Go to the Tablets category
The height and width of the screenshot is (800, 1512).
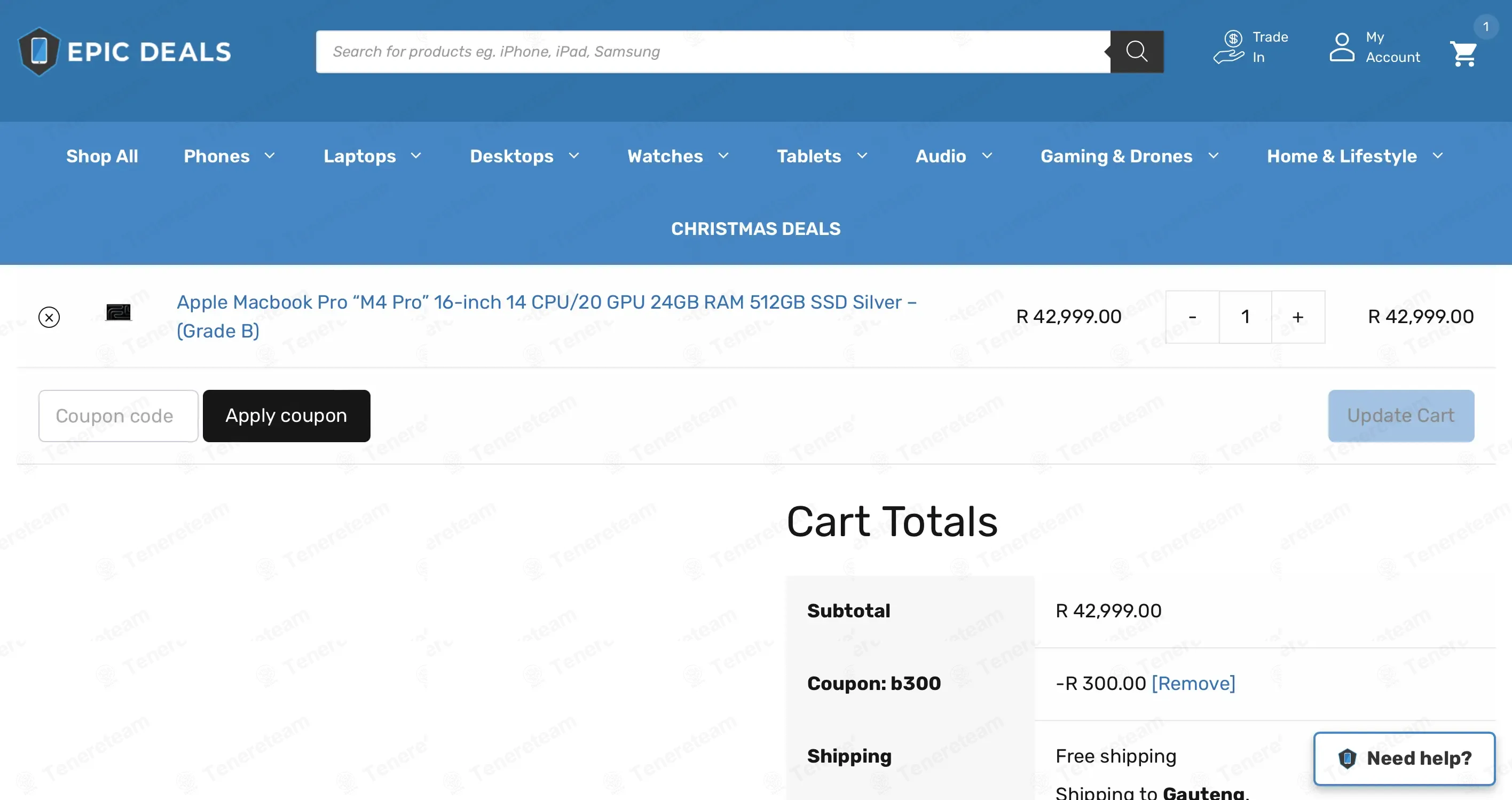coord(809,156)
